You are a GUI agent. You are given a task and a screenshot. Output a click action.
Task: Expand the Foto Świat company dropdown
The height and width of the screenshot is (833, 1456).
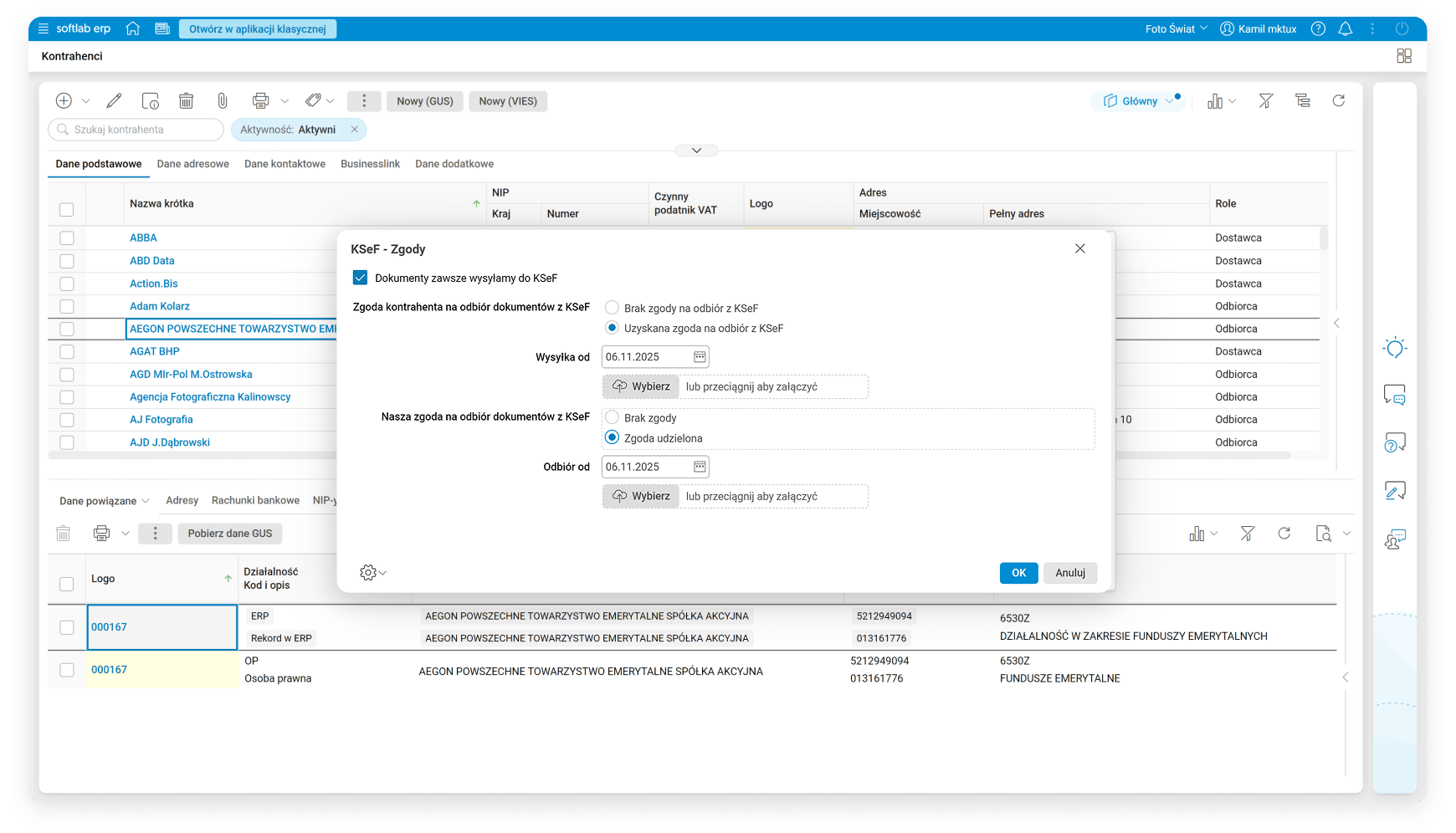(1176, 29)
